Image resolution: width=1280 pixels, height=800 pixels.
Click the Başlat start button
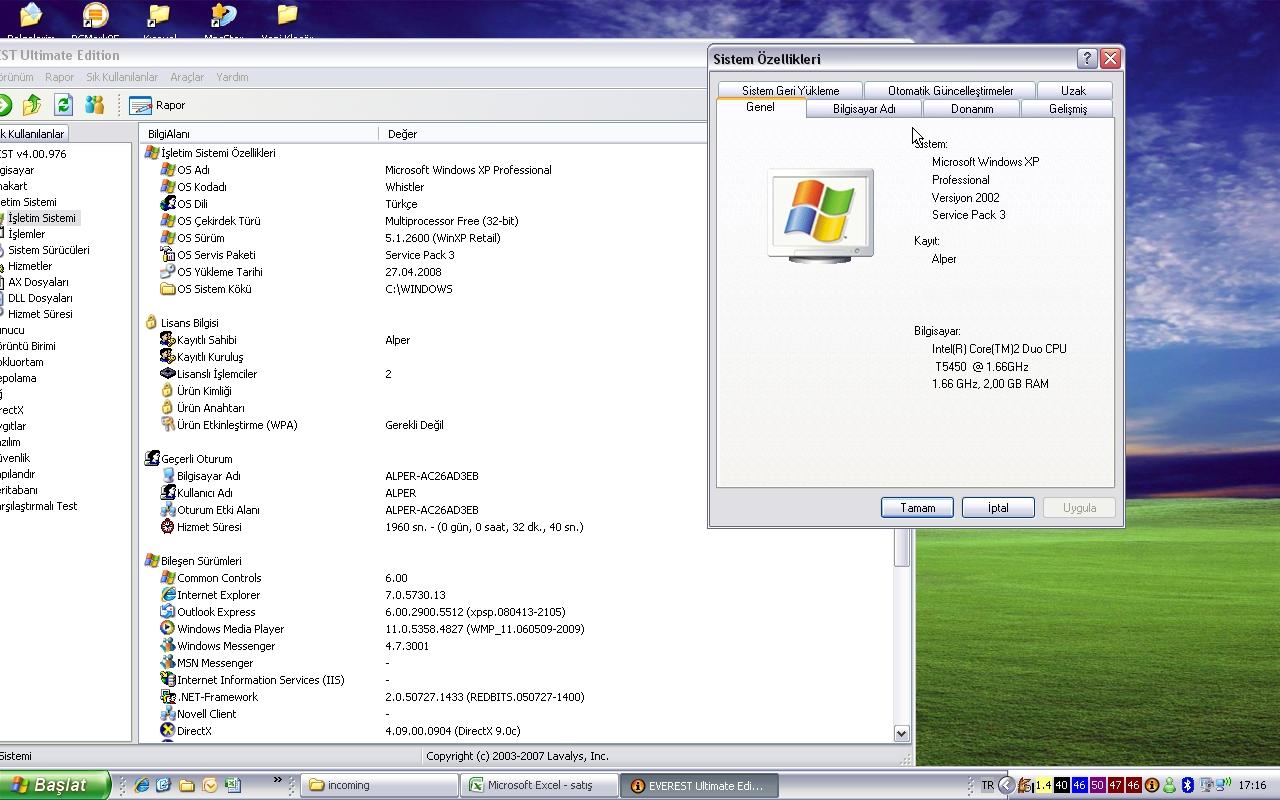(x=53, y=785)
